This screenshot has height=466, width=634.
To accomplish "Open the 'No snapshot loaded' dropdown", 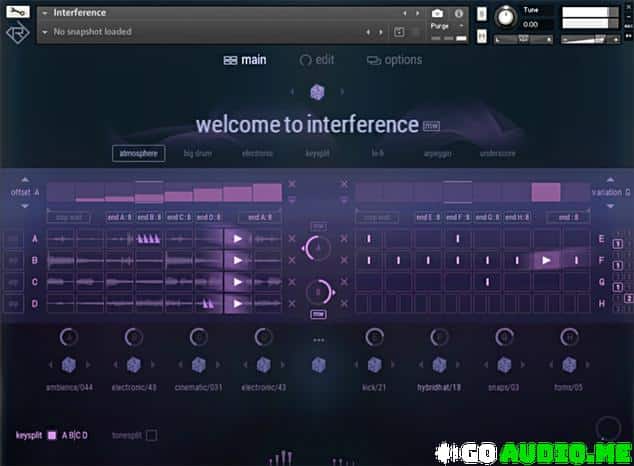I will click(45, 32).
